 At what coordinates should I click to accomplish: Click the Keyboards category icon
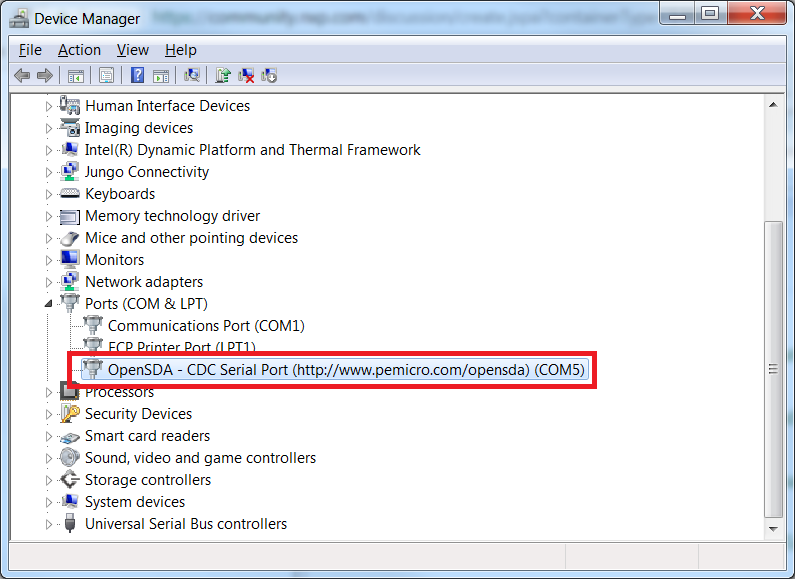[x=69, y=194]
